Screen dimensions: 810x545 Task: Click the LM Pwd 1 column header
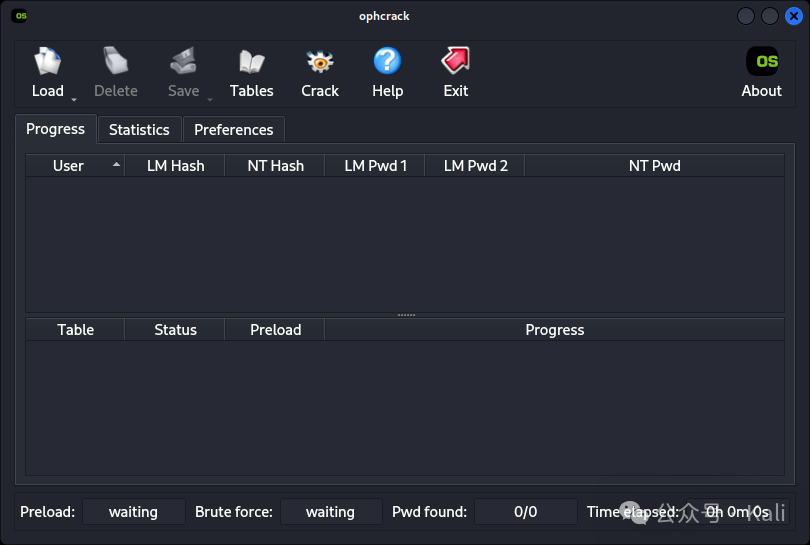click(x=376, y=166)
